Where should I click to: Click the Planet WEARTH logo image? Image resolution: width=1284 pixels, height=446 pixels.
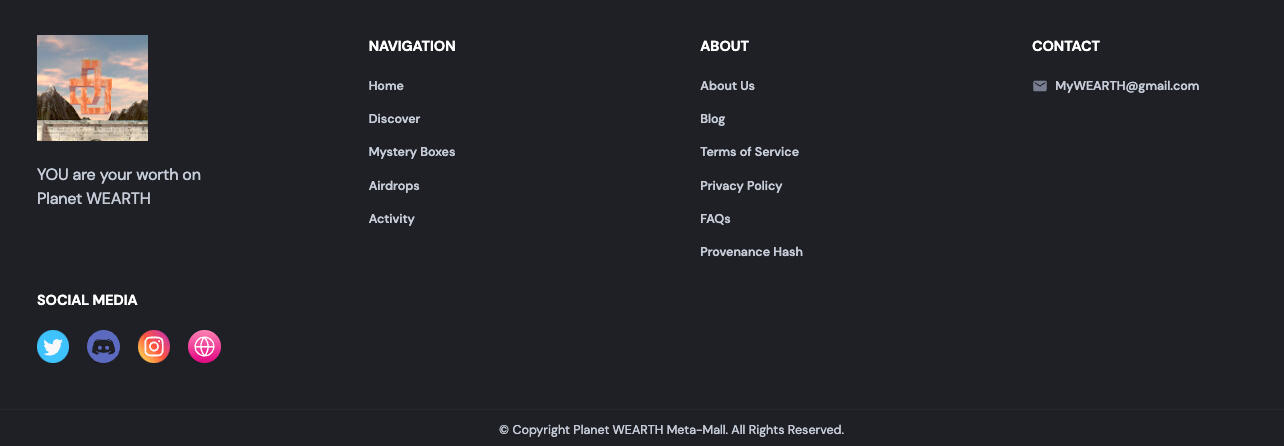(x=92, y=88)
